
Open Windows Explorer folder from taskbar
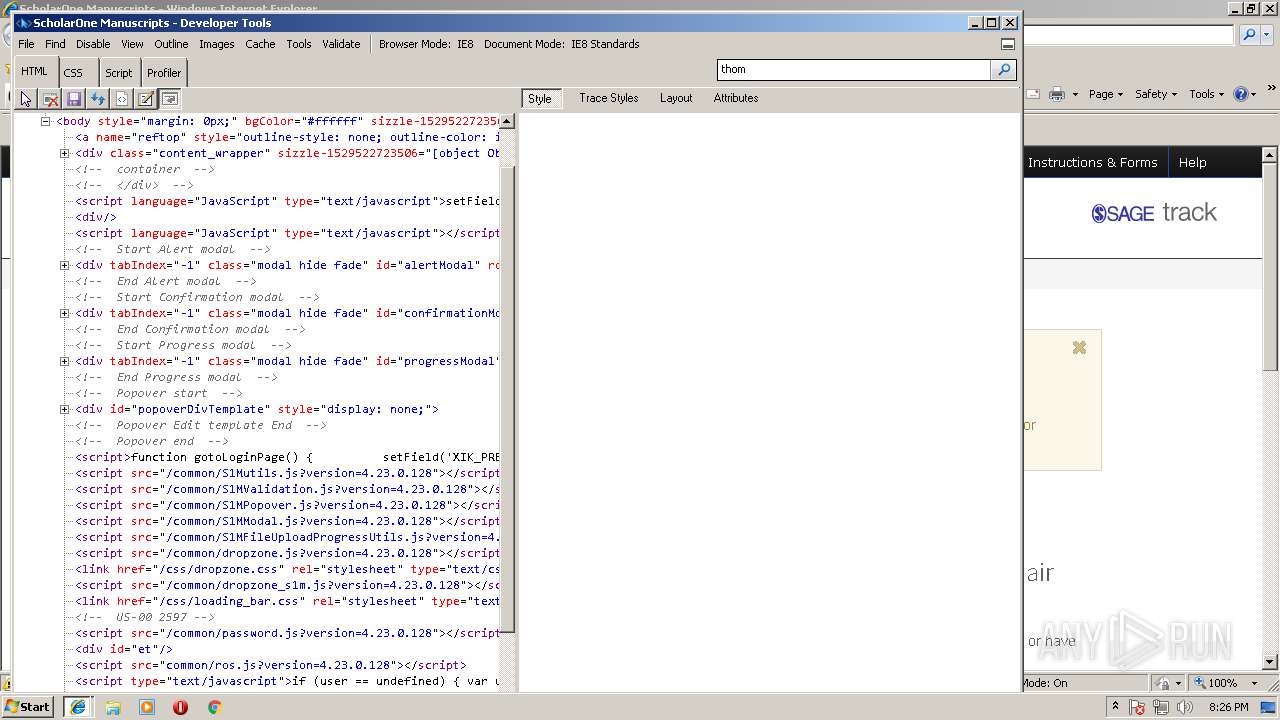click(113, 707)
